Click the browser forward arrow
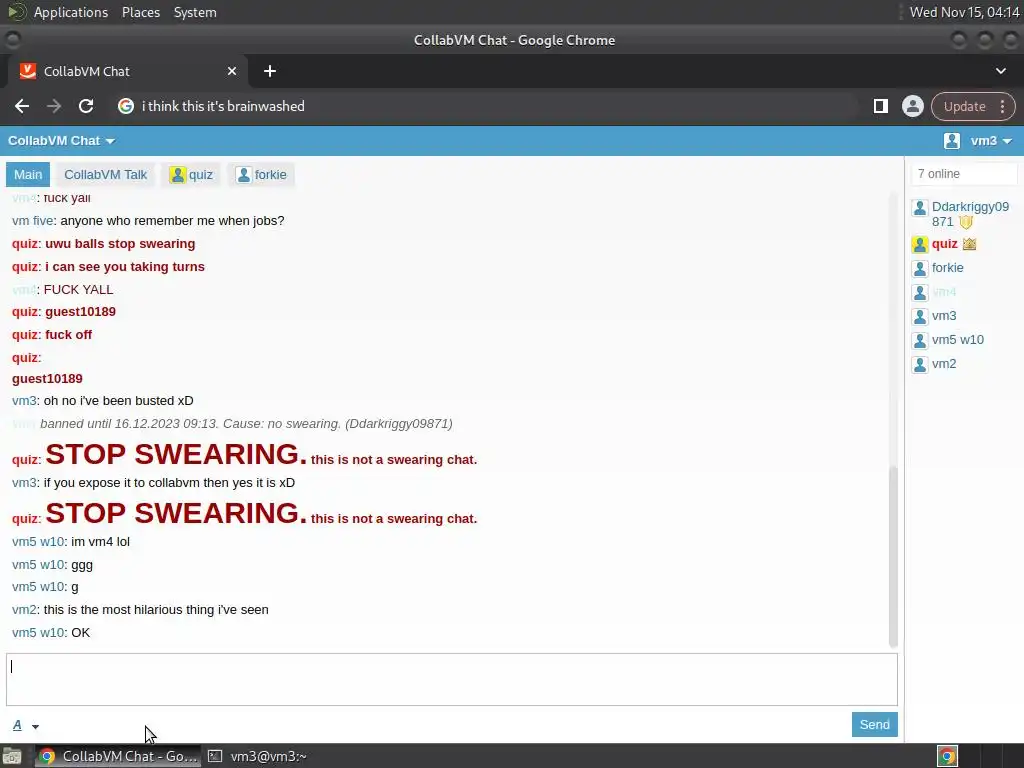The height and width of the screenshot is (768, 1024). pyautogui.click(x=54, y=106)
